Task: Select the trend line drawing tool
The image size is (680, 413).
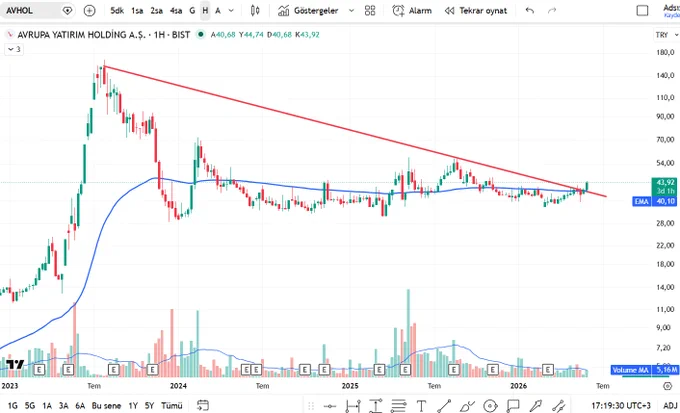Action: pos(444,406)
